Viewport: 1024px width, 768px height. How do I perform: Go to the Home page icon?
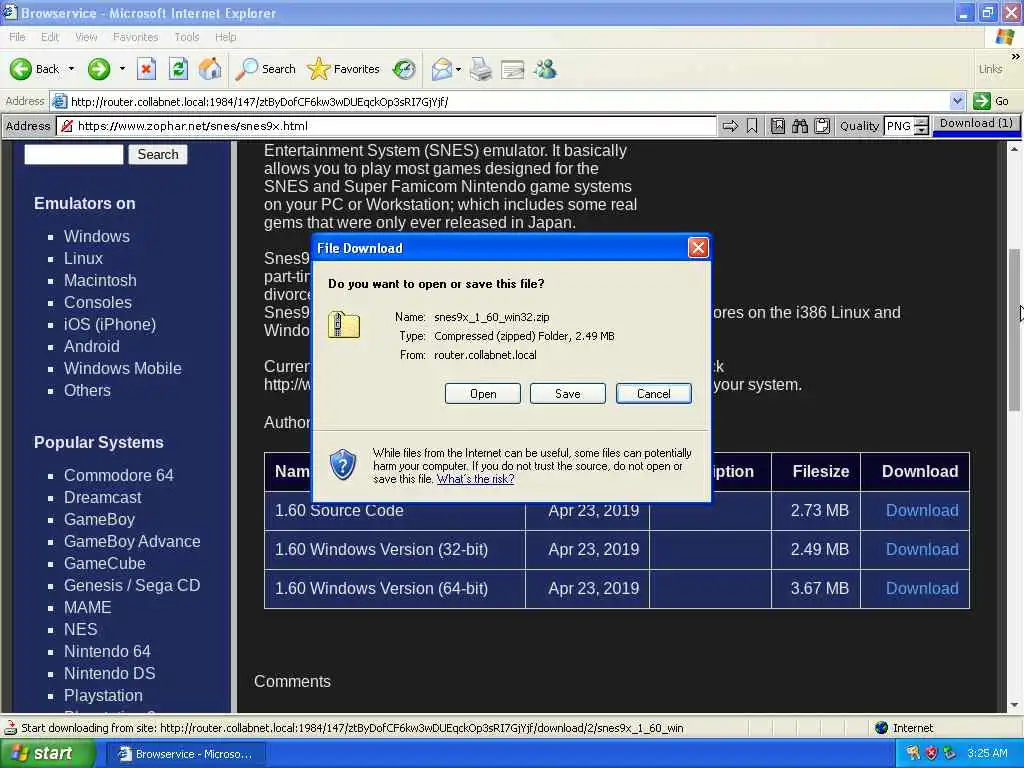pos(210,69)
